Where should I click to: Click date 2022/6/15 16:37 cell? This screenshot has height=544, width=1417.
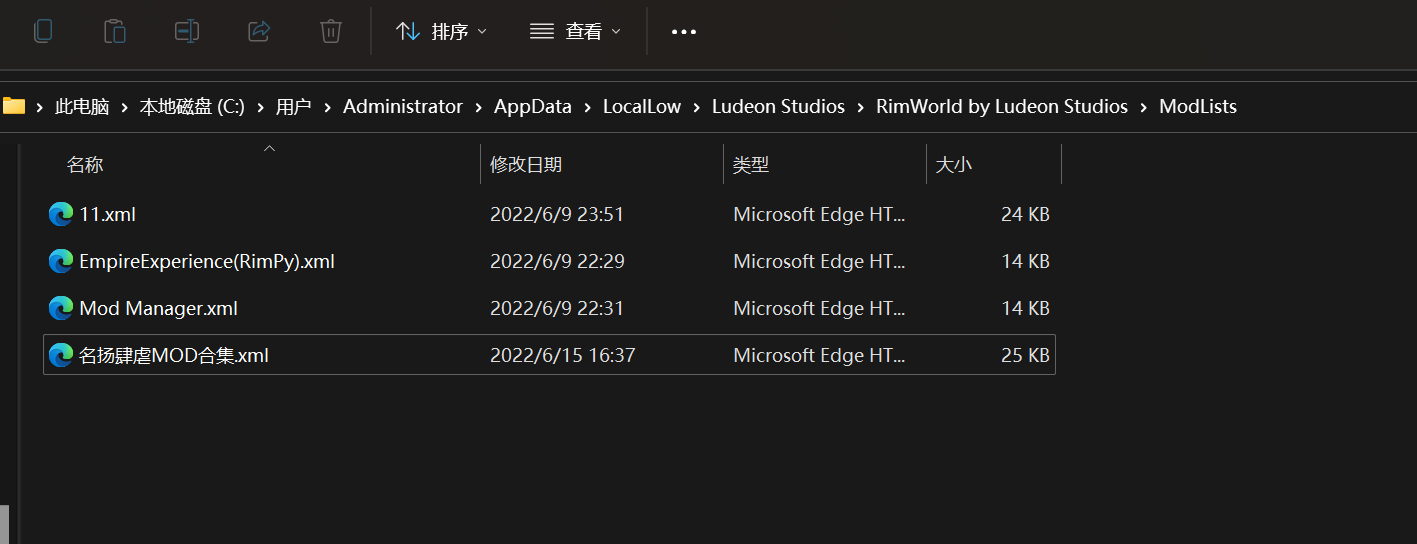pyautogui.click(x=563, y=355)
